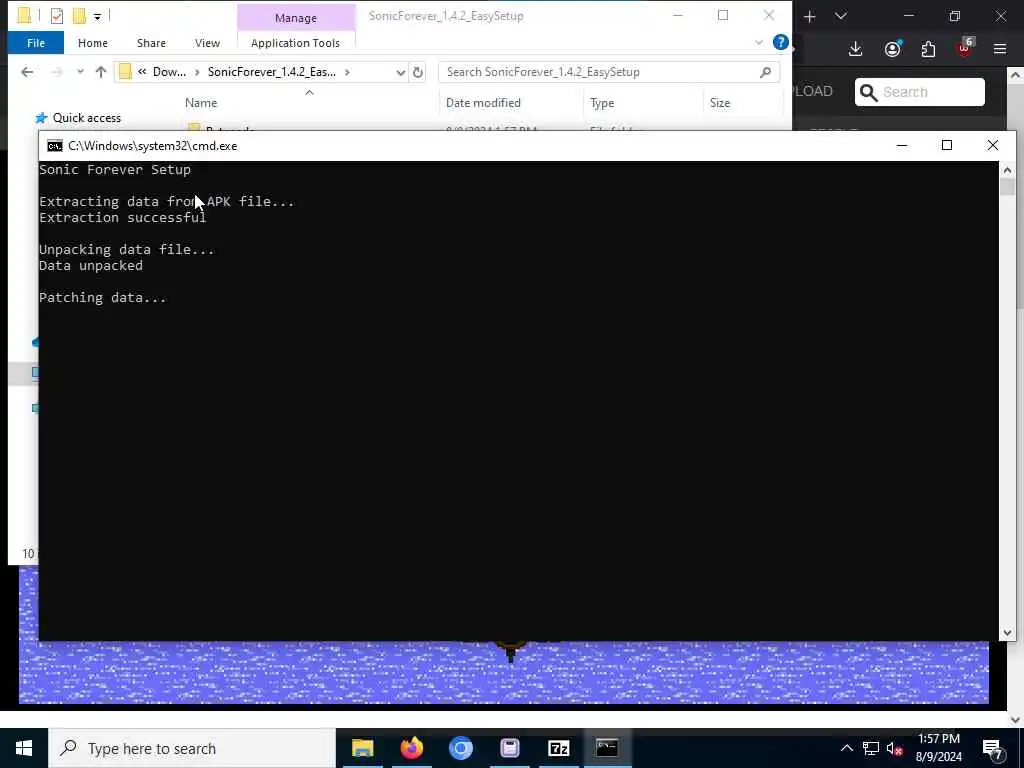This screenshot has height=768, width=1024.
Task: Click the muted volume tray icon
Action: [895, 748]
